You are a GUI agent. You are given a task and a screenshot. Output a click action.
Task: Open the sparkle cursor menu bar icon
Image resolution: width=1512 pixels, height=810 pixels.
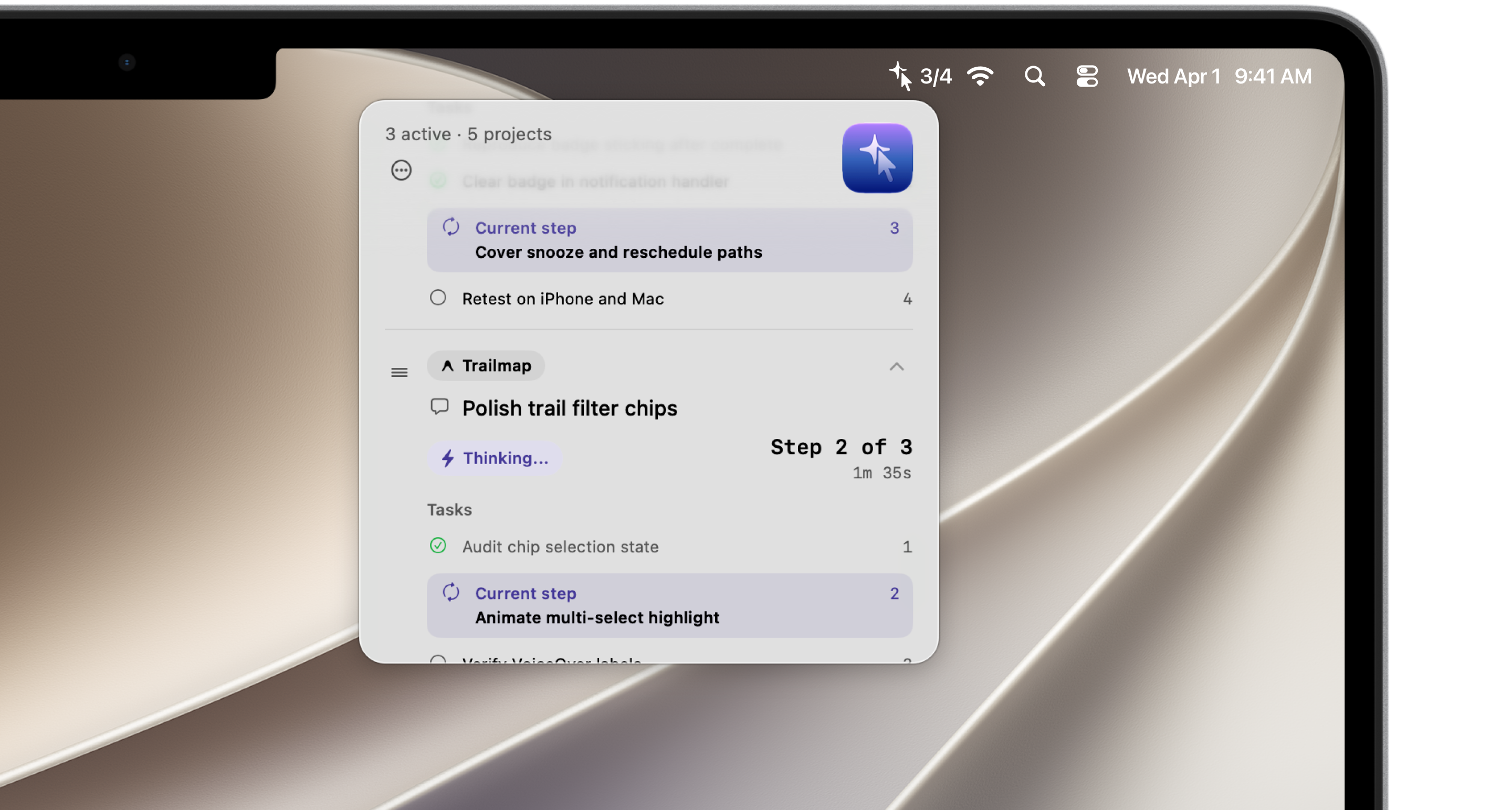pos(900,76)
